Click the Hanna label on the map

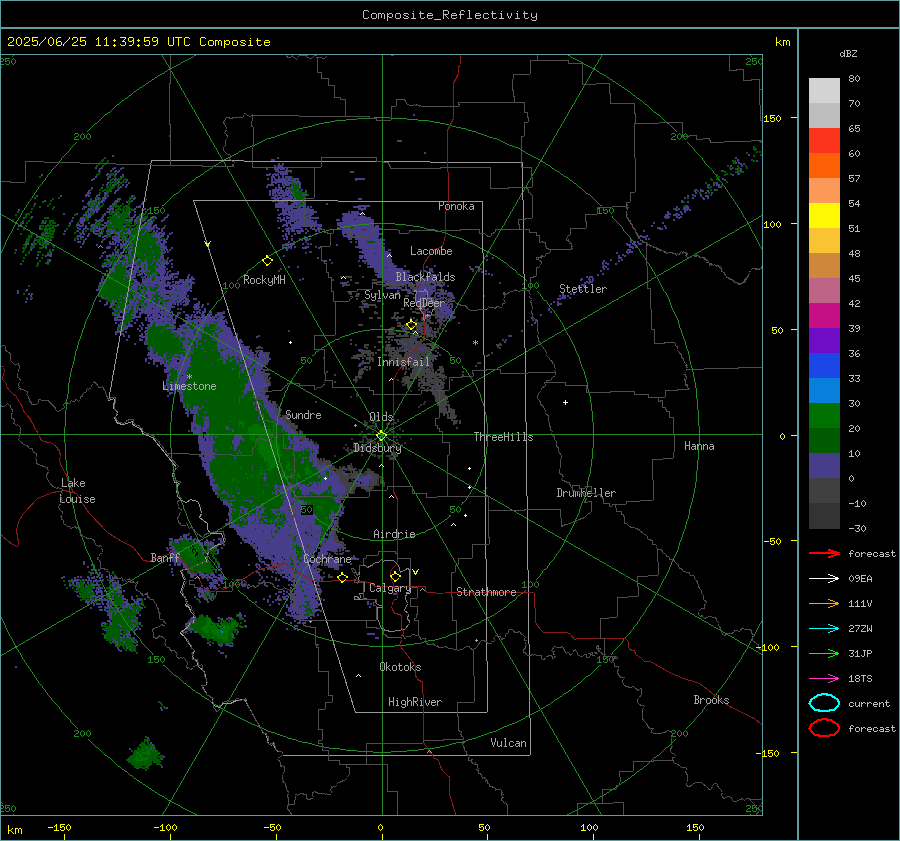[x=699, y=446]
